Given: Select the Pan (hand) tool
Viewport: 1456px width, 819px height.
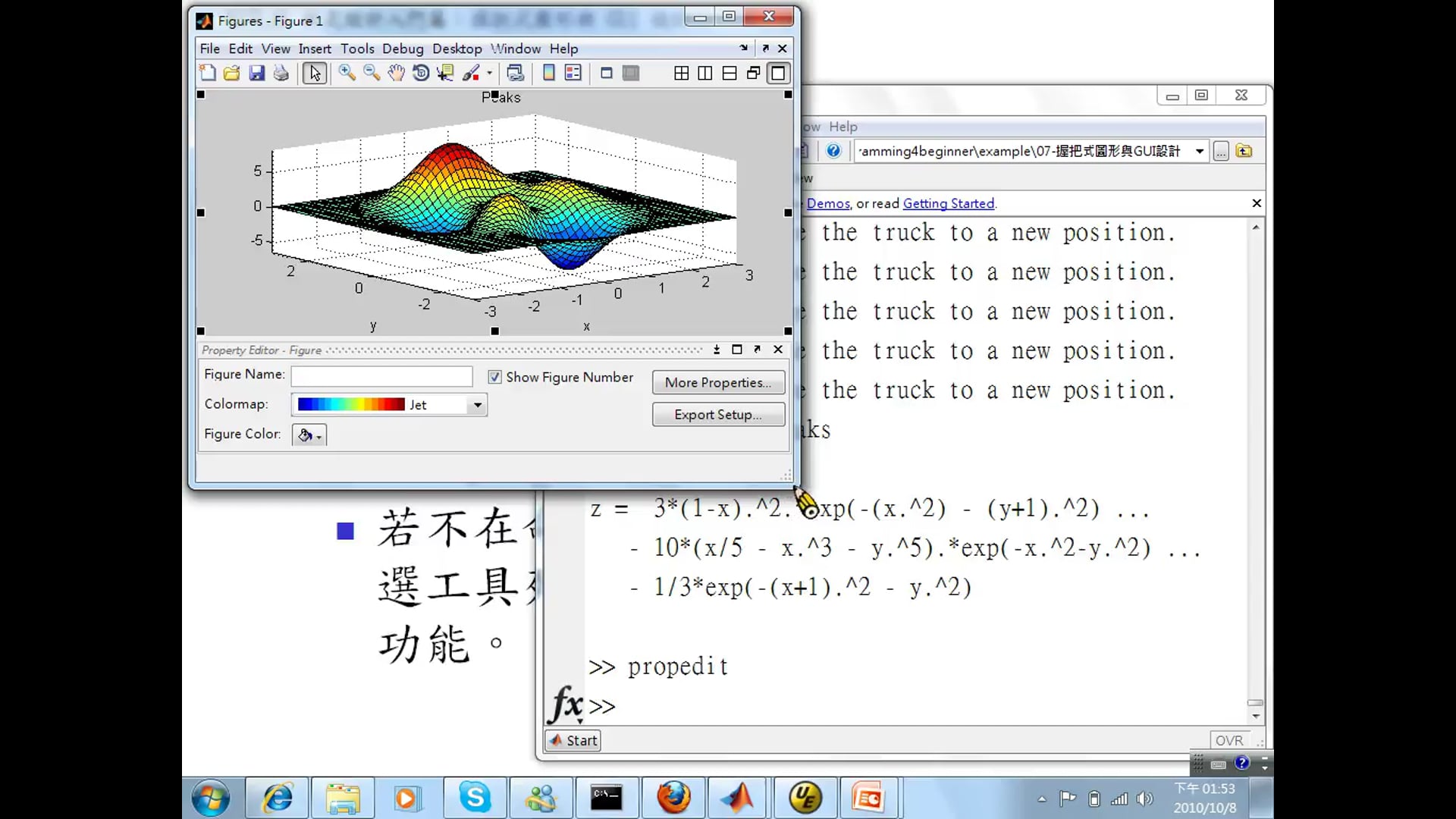Looking at the screenshot, I should point(396,73).
